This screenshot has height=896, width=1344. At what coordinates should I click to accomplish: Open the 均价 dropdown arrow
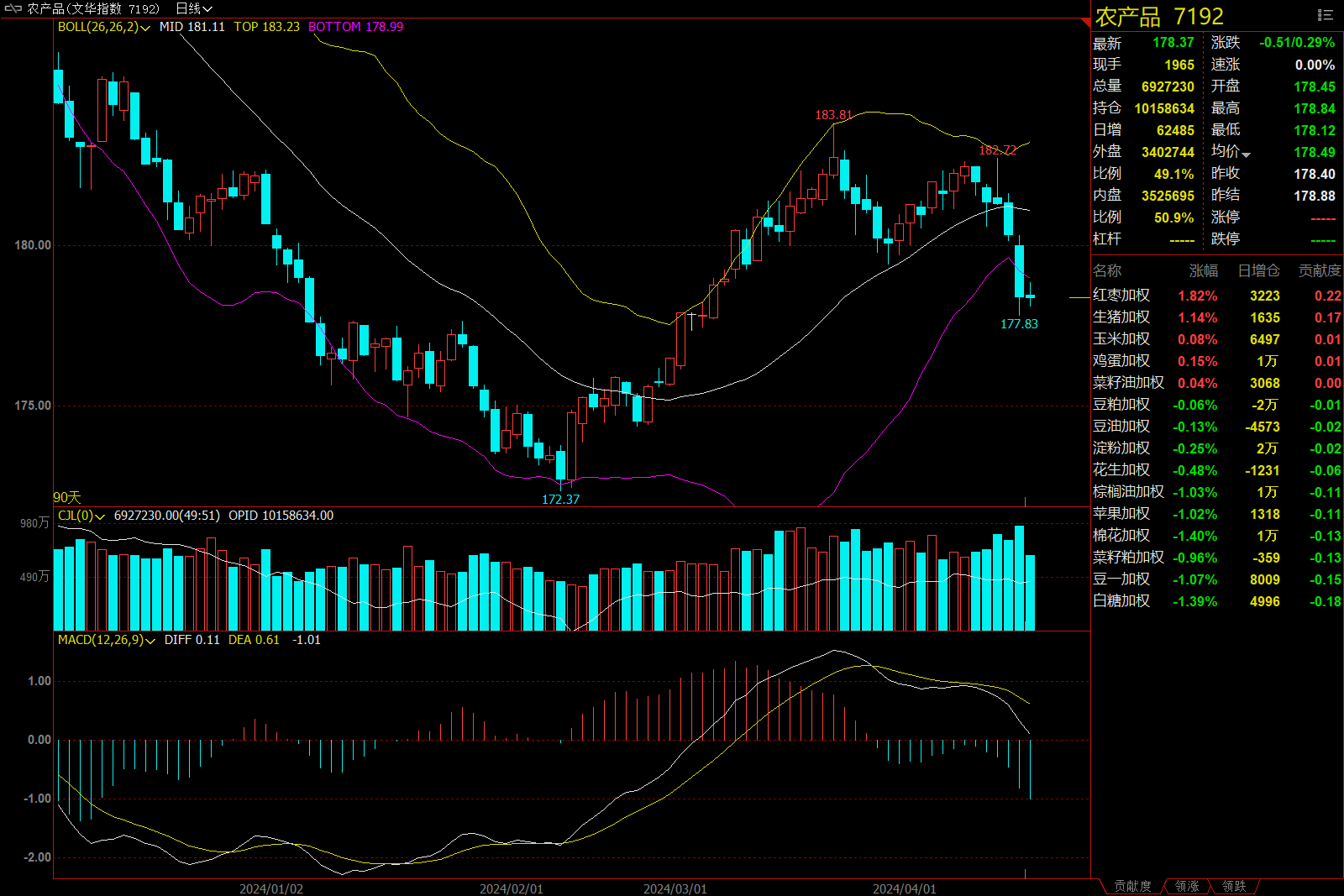(x=1246, y=155)
